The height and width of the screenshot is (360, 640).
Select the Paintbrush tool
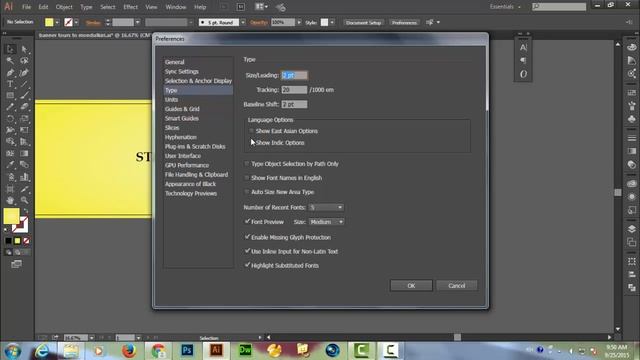[24, 96]
